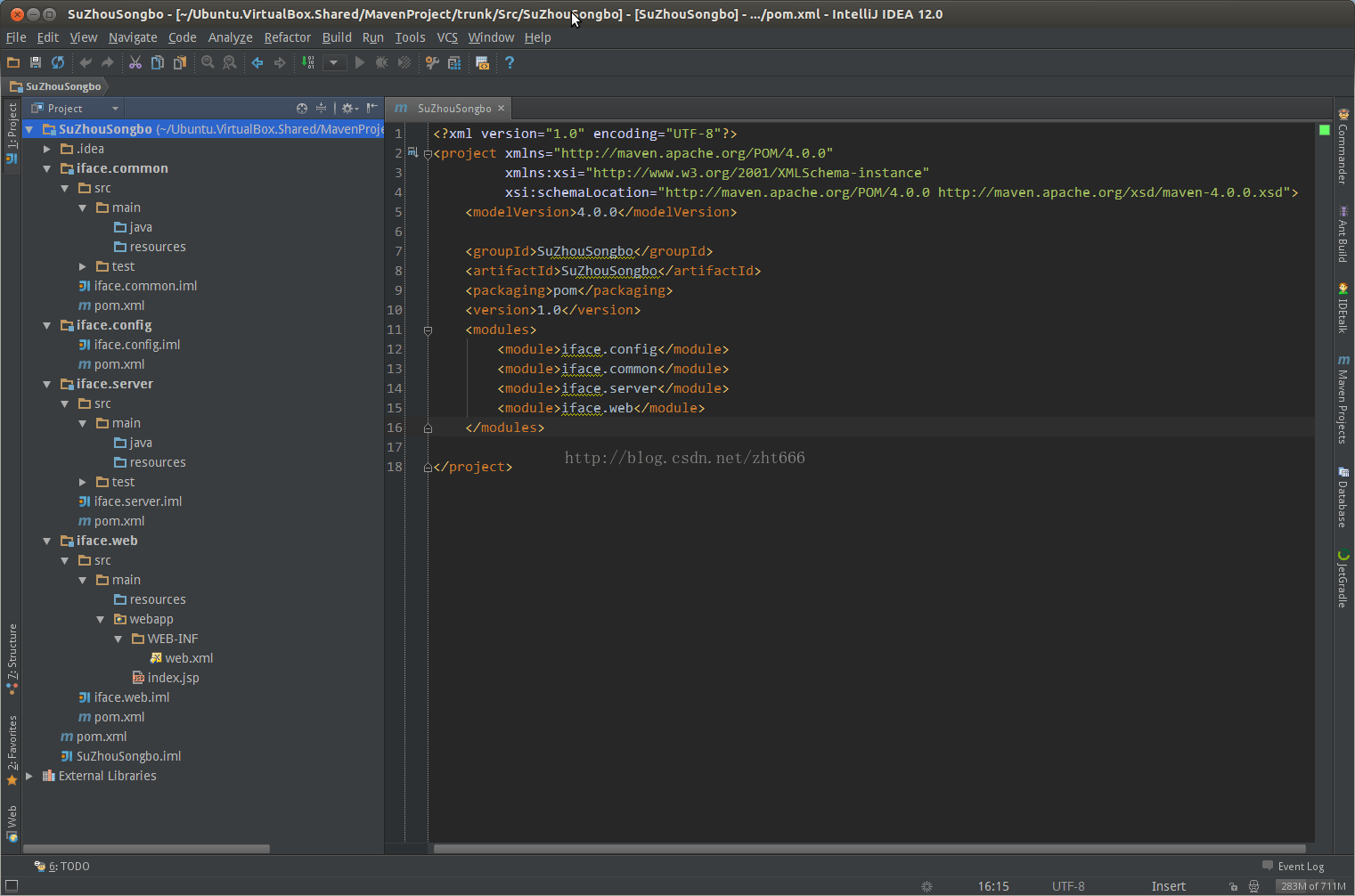Open the Commander sidebar panel
The width and height of the screenshot is (1355, 896).
click(x=1344, y=143)
